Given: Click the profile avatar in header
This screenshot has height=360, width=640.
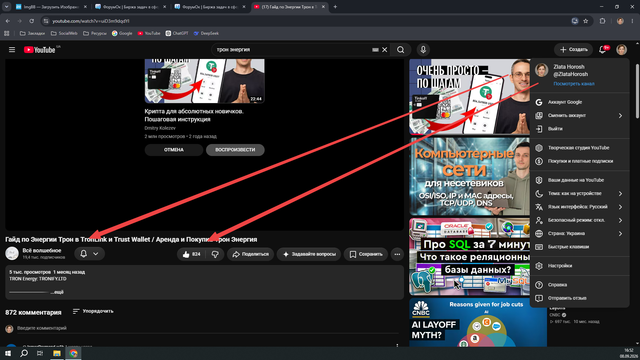Looking at the screenshot, I should [621, 50].
